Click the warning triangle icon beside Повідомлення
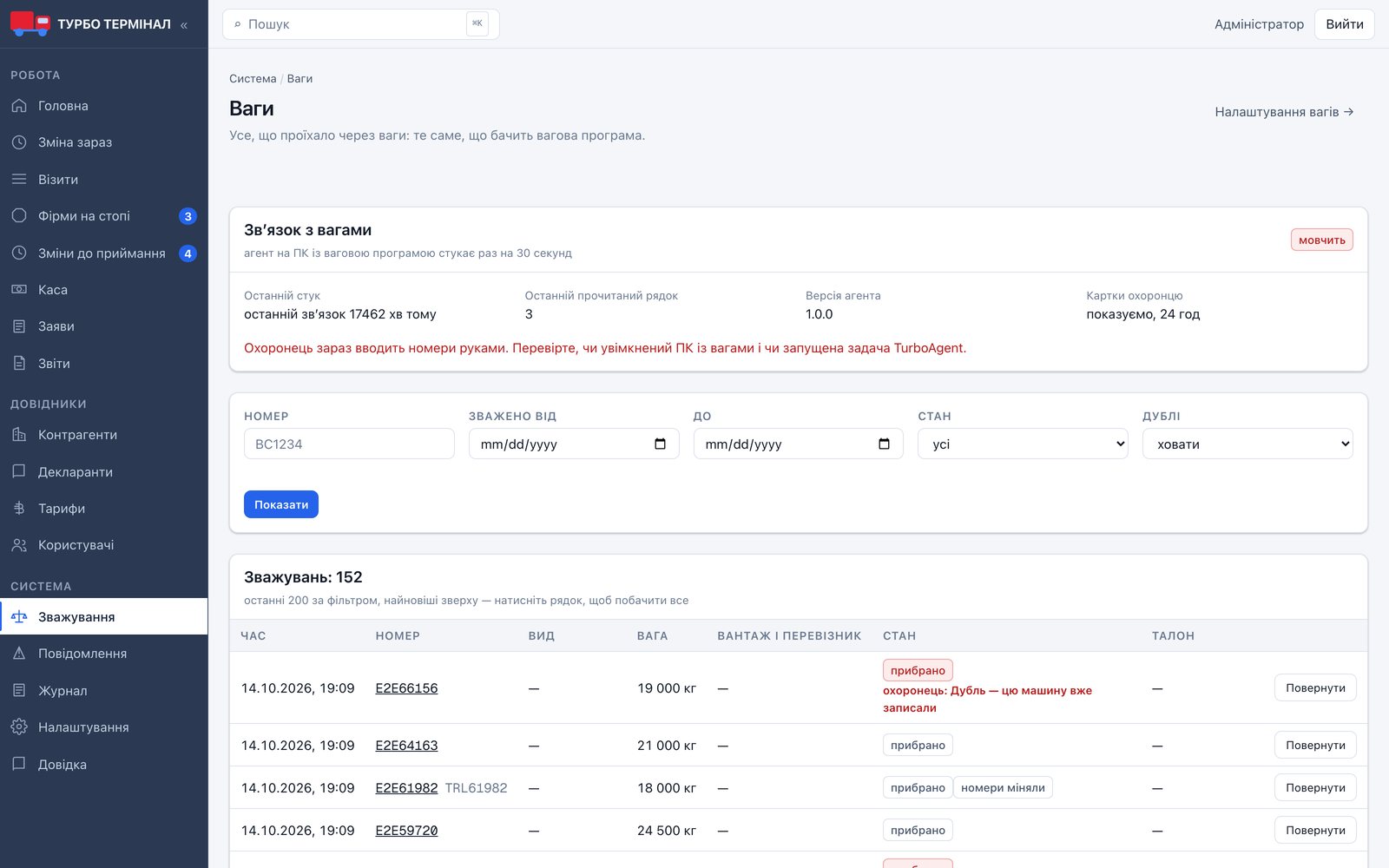This screenshot has height=868, width=1389. 19,654
